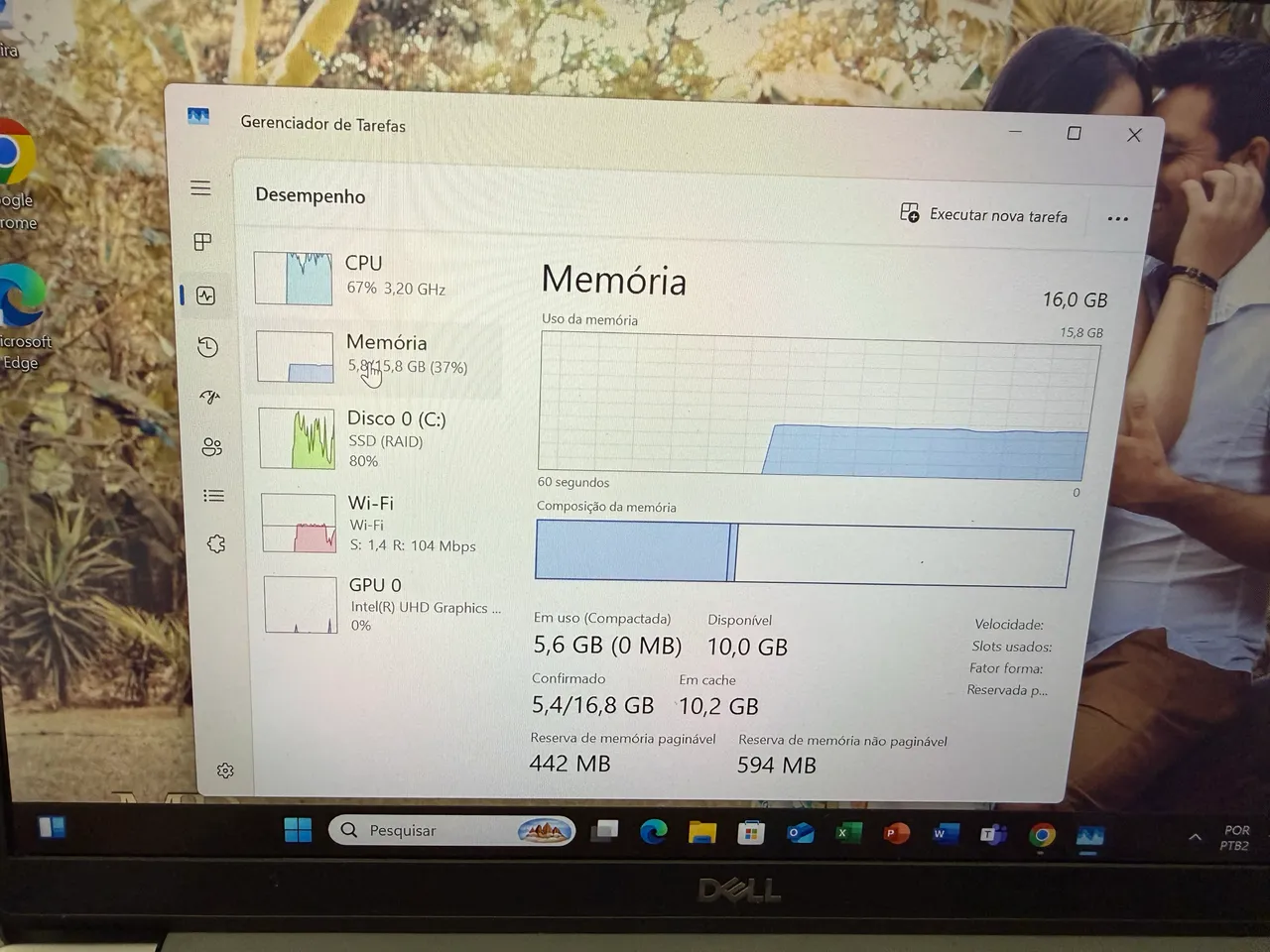Open the Users page icon
The height and width of the screenshot is (952, 1270).
211,446
